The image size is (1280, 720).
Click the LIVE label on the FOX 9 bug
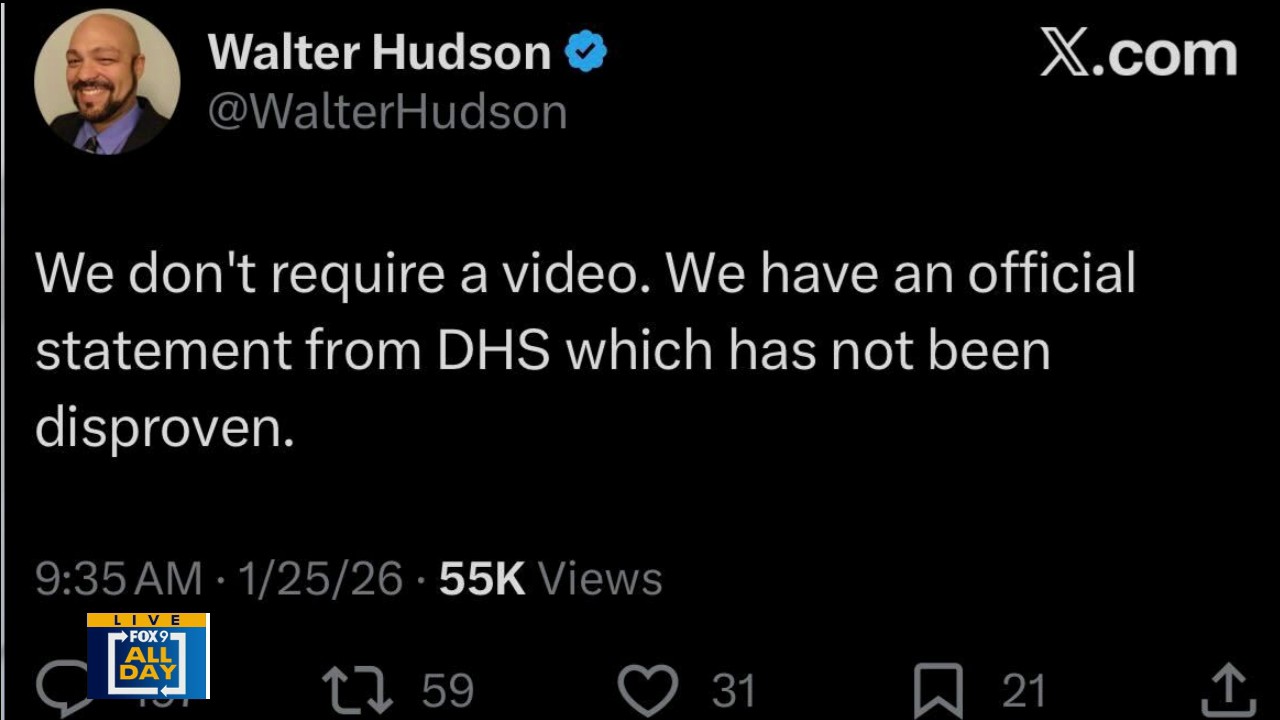[x=148, y=620]
